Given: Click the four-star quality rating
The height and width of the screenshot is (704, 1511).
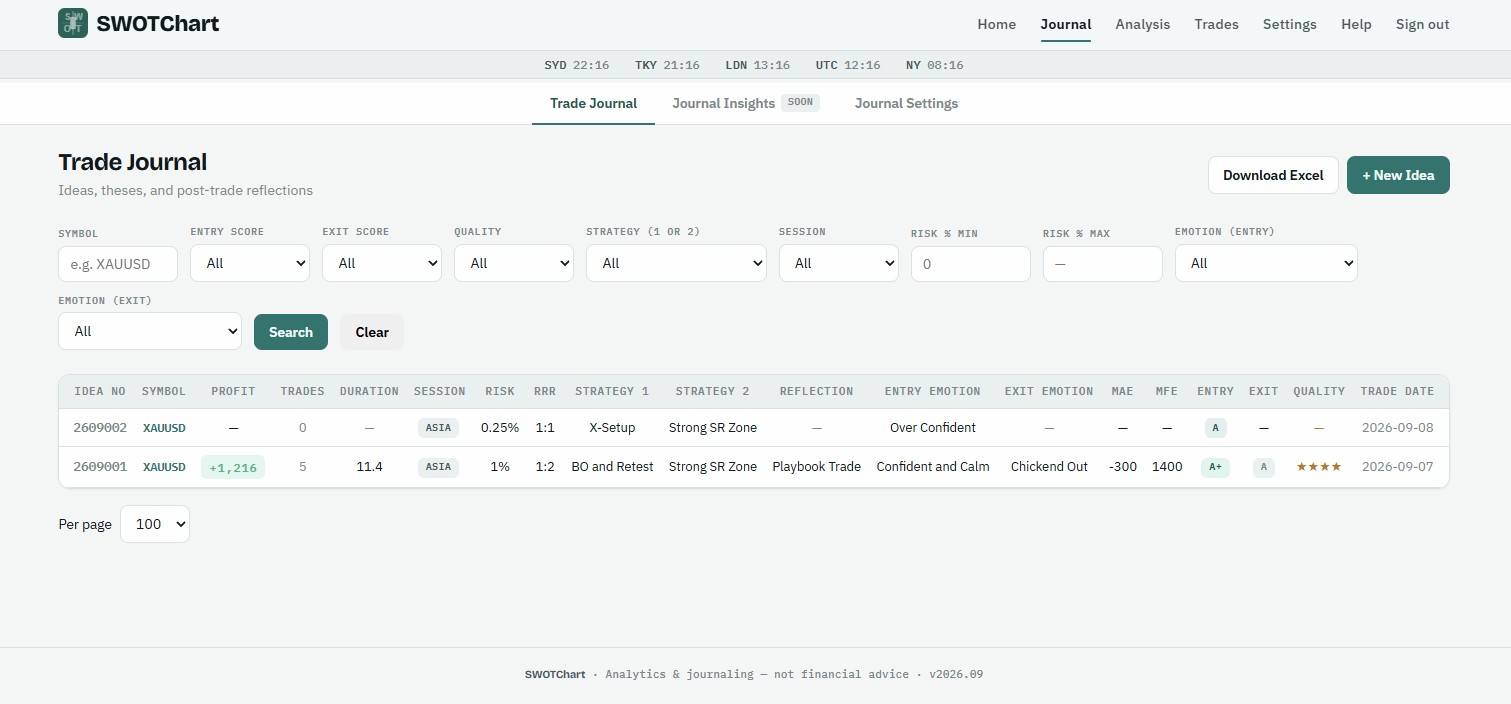Looking at the screenshot, I should pyautogui.click(x=1319, y=467).
